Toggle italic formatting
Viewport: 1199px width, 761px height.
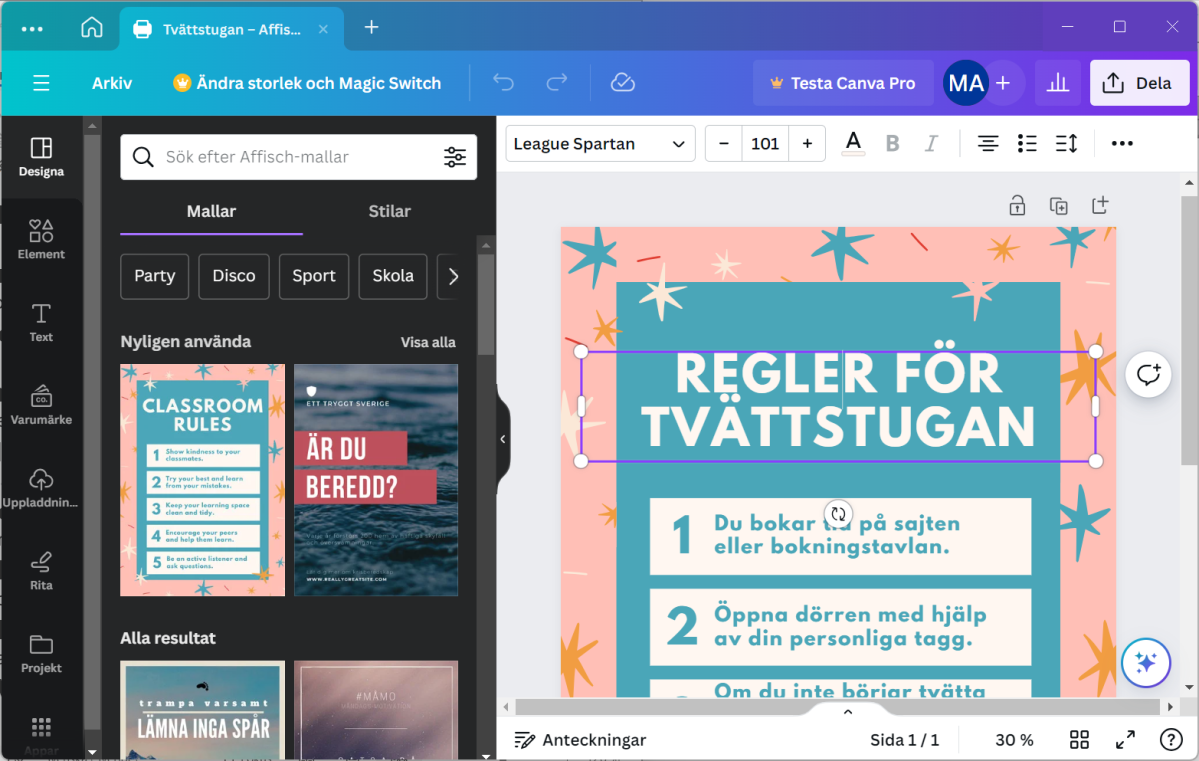coord(931,143)
